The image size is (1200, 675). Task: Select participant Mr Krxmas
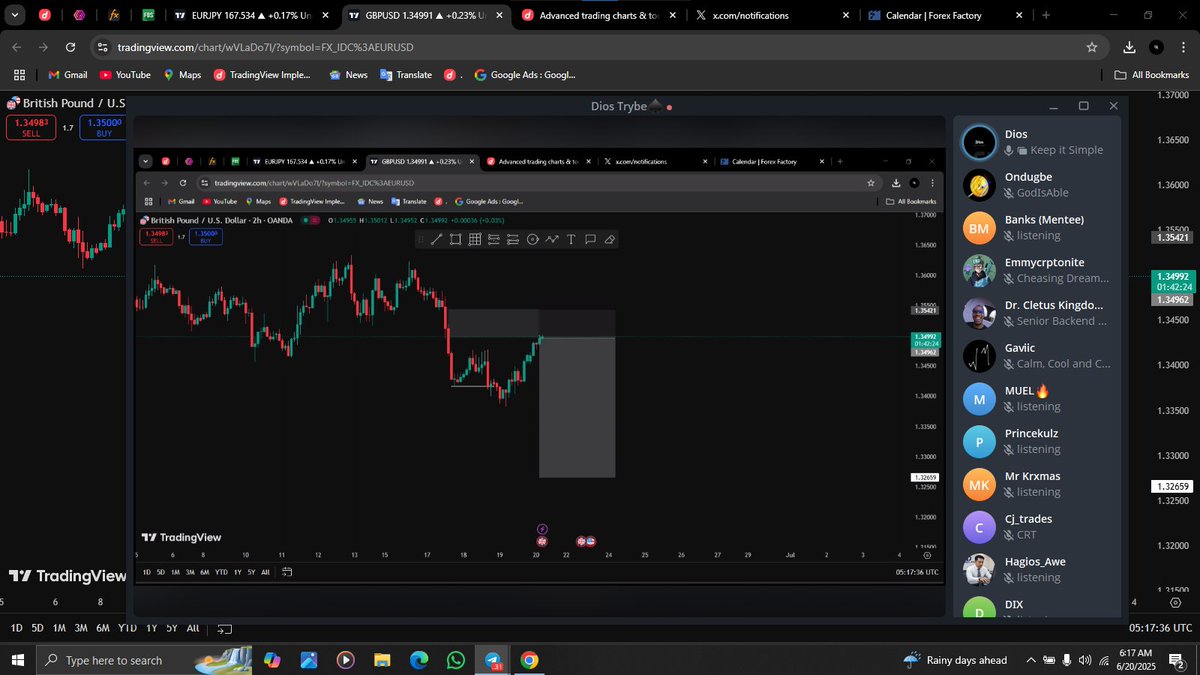point(1038,484)
